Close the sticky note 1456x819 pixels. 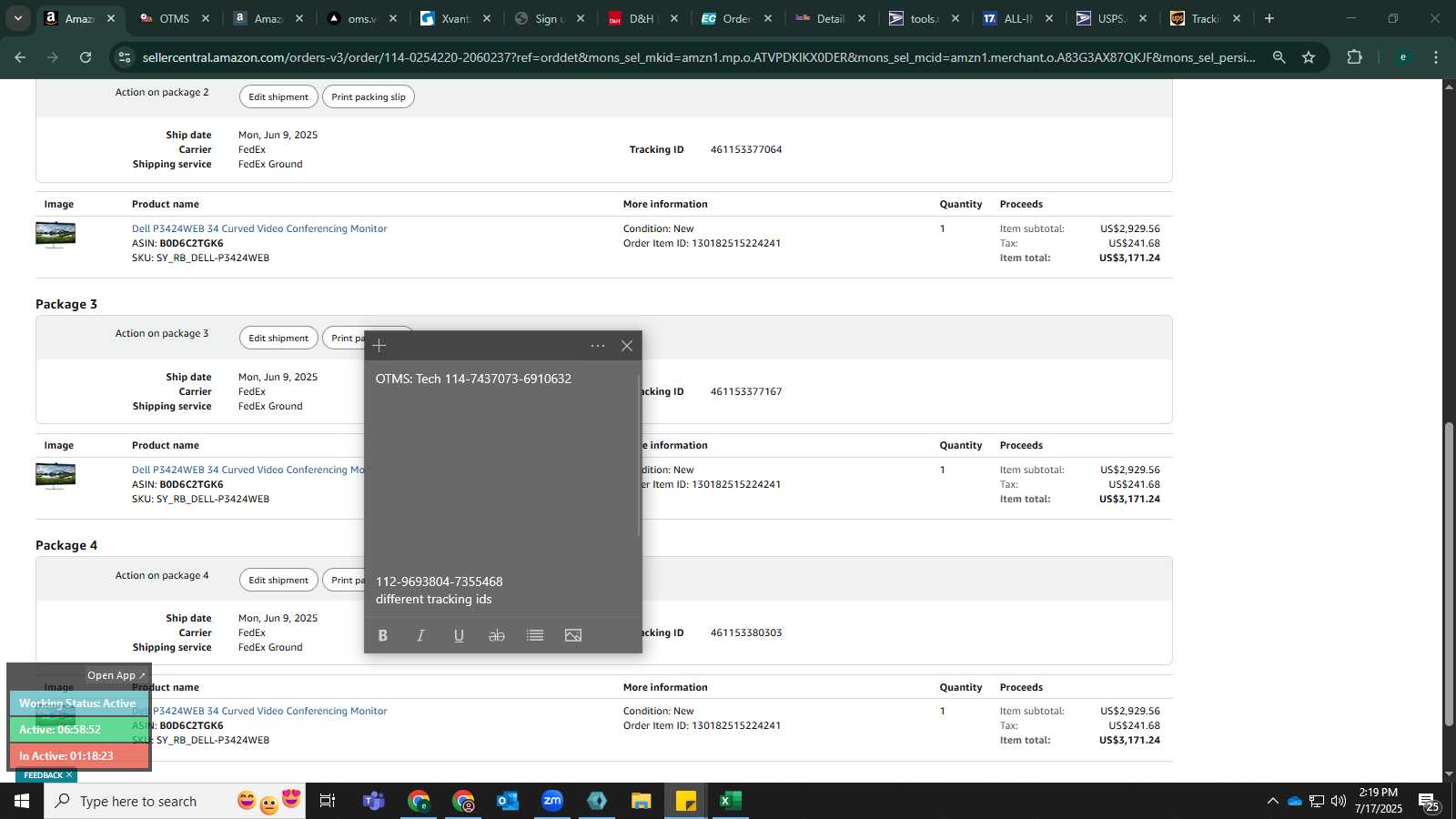coord(627,346)
